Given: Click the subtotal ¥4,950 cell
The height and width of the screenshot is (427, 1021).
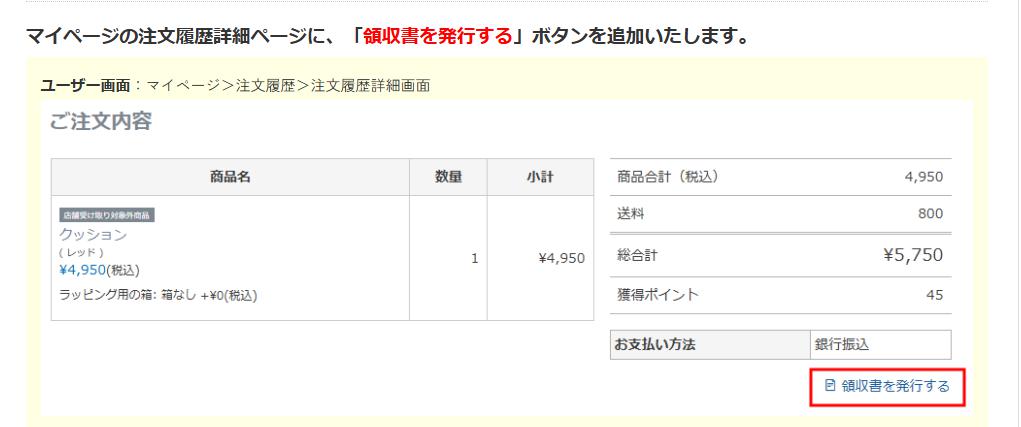Looking at the screenshot, I should (540, 258).
